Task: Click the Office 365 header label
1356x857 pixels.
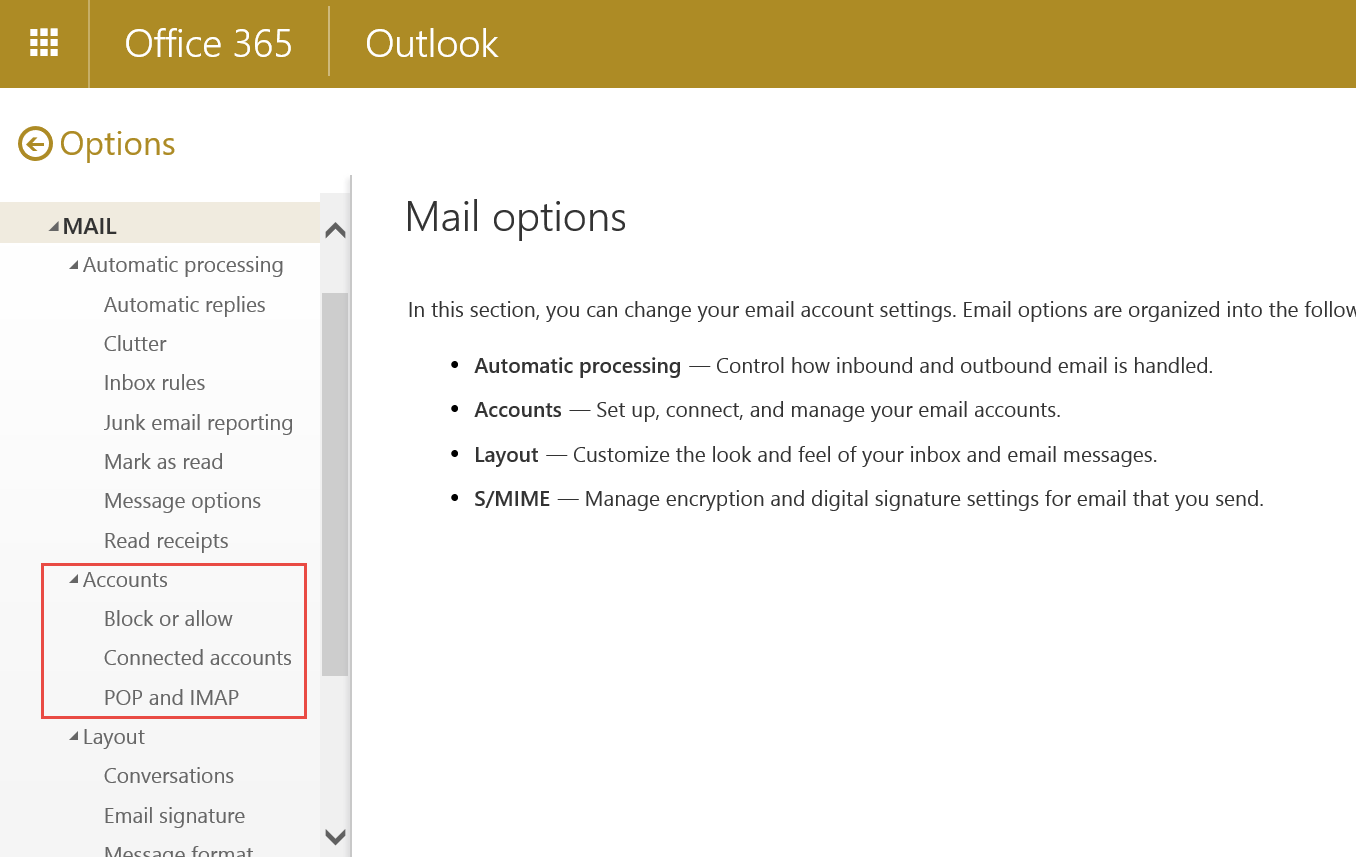Action: 208,42
